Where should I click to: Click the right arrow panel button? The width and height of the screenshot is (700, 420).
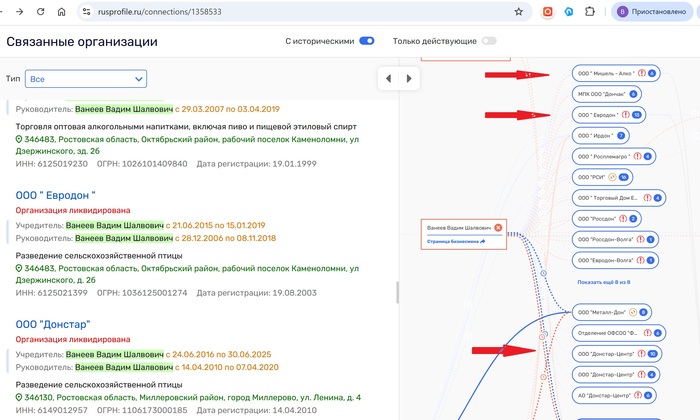pyautogui.click(x=409, y=79)
